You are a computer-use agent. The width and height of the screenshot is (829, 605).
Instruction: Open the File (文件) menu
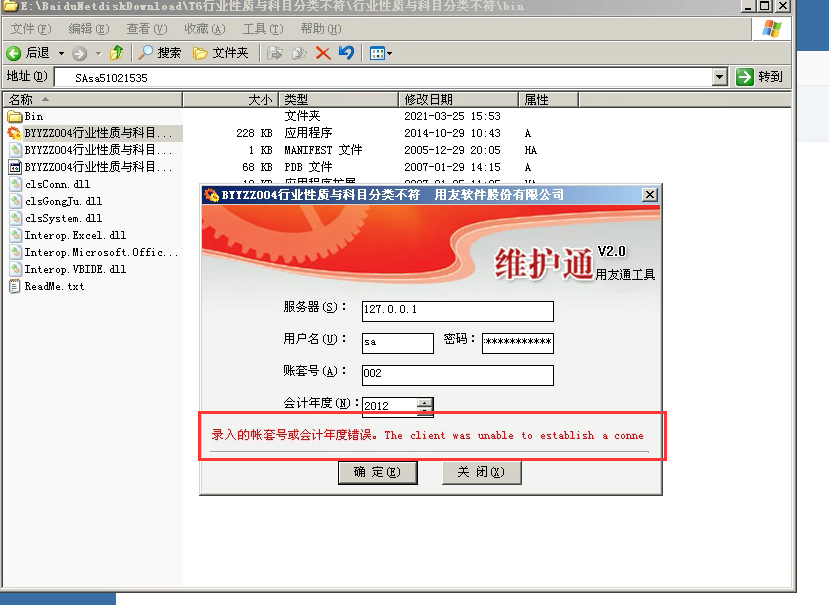pos(31,29)
